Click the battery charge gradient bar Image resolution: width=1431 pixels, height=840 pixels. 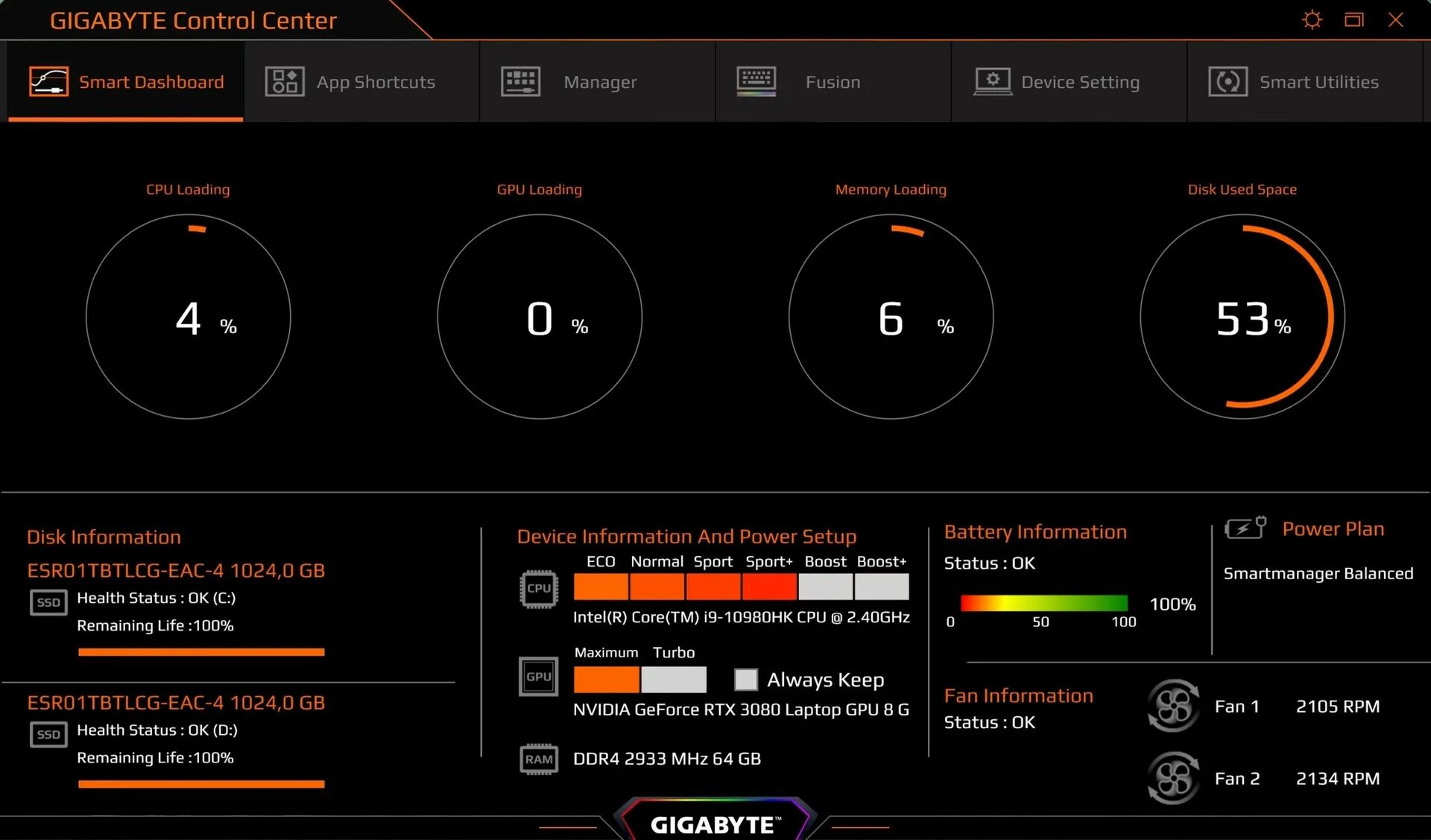[x=1043, y=602]
